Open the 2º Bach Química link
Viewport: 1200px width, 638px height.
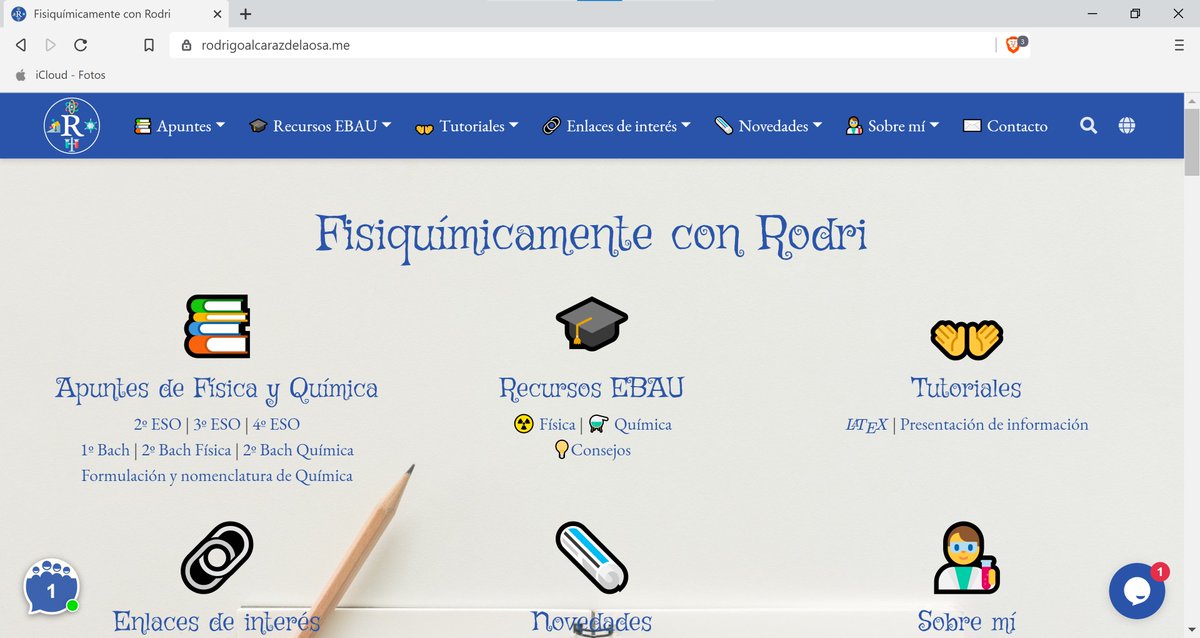click(x=299, y=450)
